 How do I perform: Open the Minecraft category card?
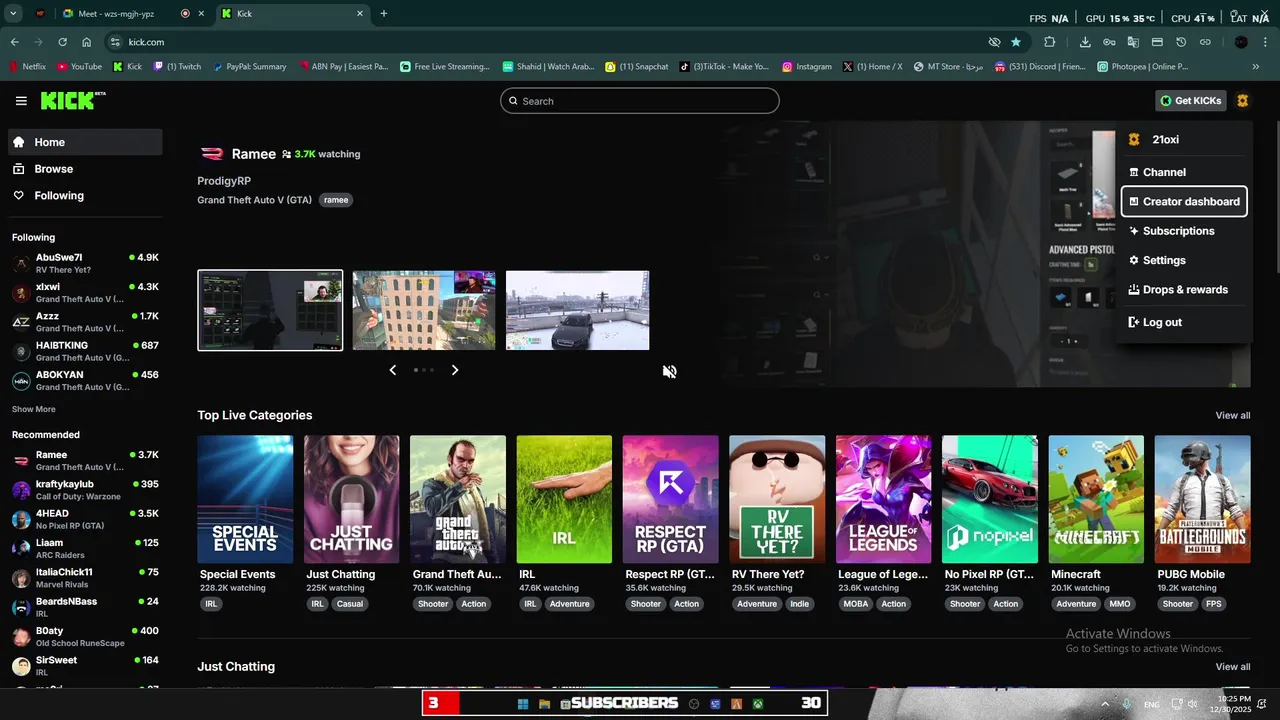[1096, 499]
